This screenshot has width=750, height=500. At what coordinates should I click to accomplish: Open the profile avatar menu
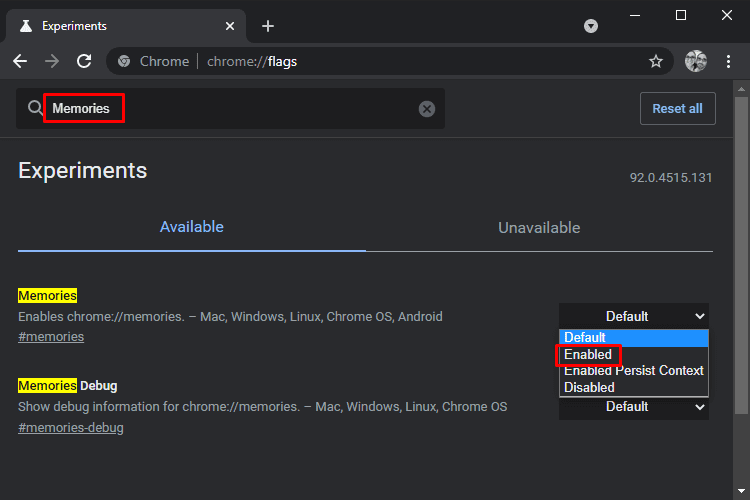tap(695, 61)
